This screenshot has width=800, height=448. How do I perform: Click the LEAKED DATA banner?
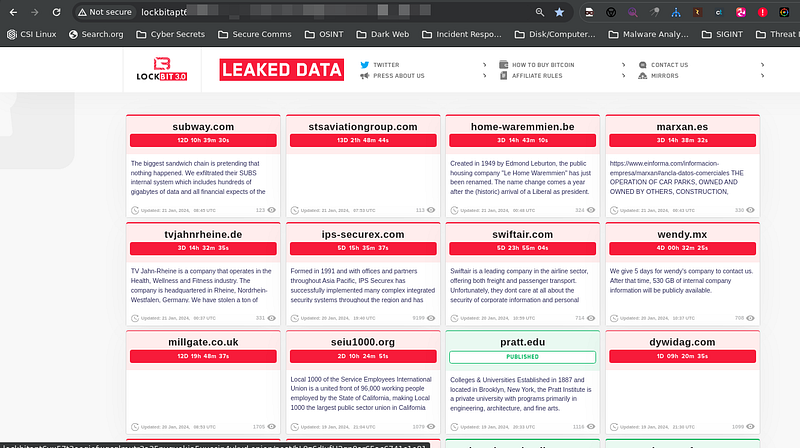pos(282,70)
